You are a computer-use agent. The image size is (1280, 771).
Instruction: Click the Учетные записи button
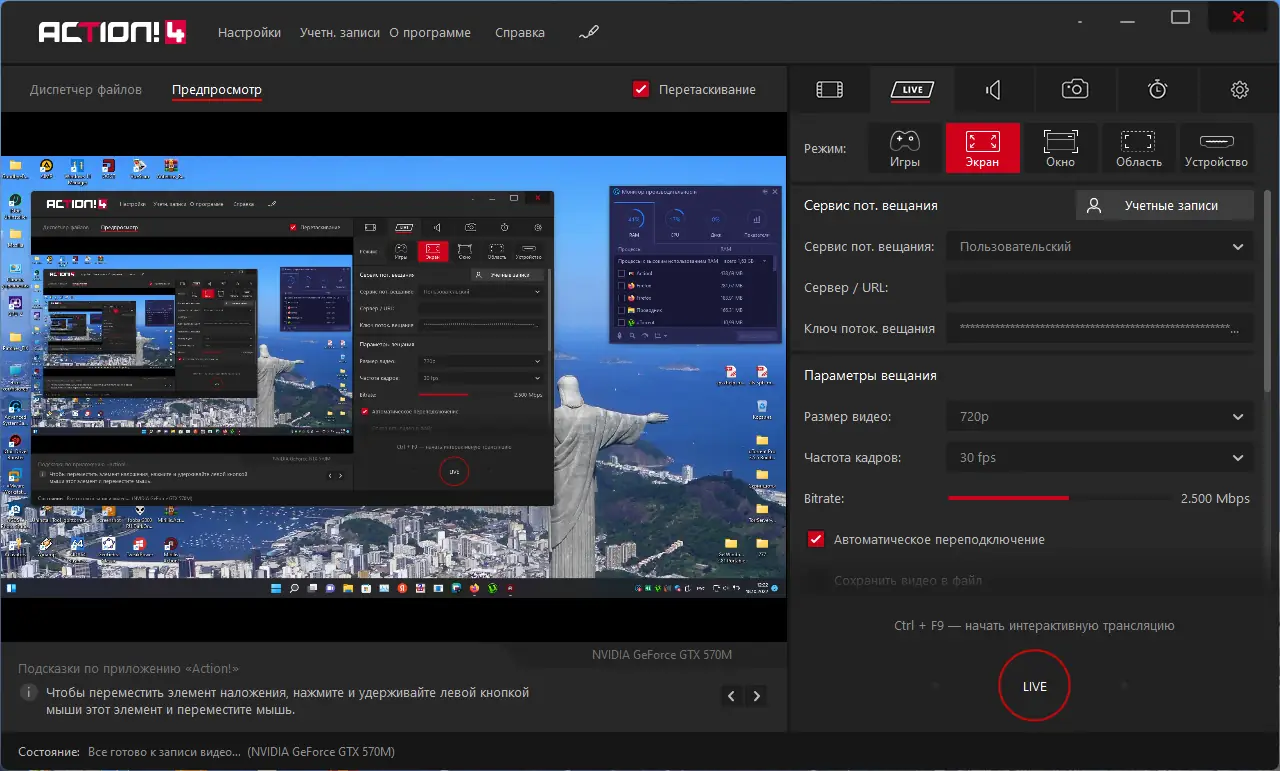1165,205
